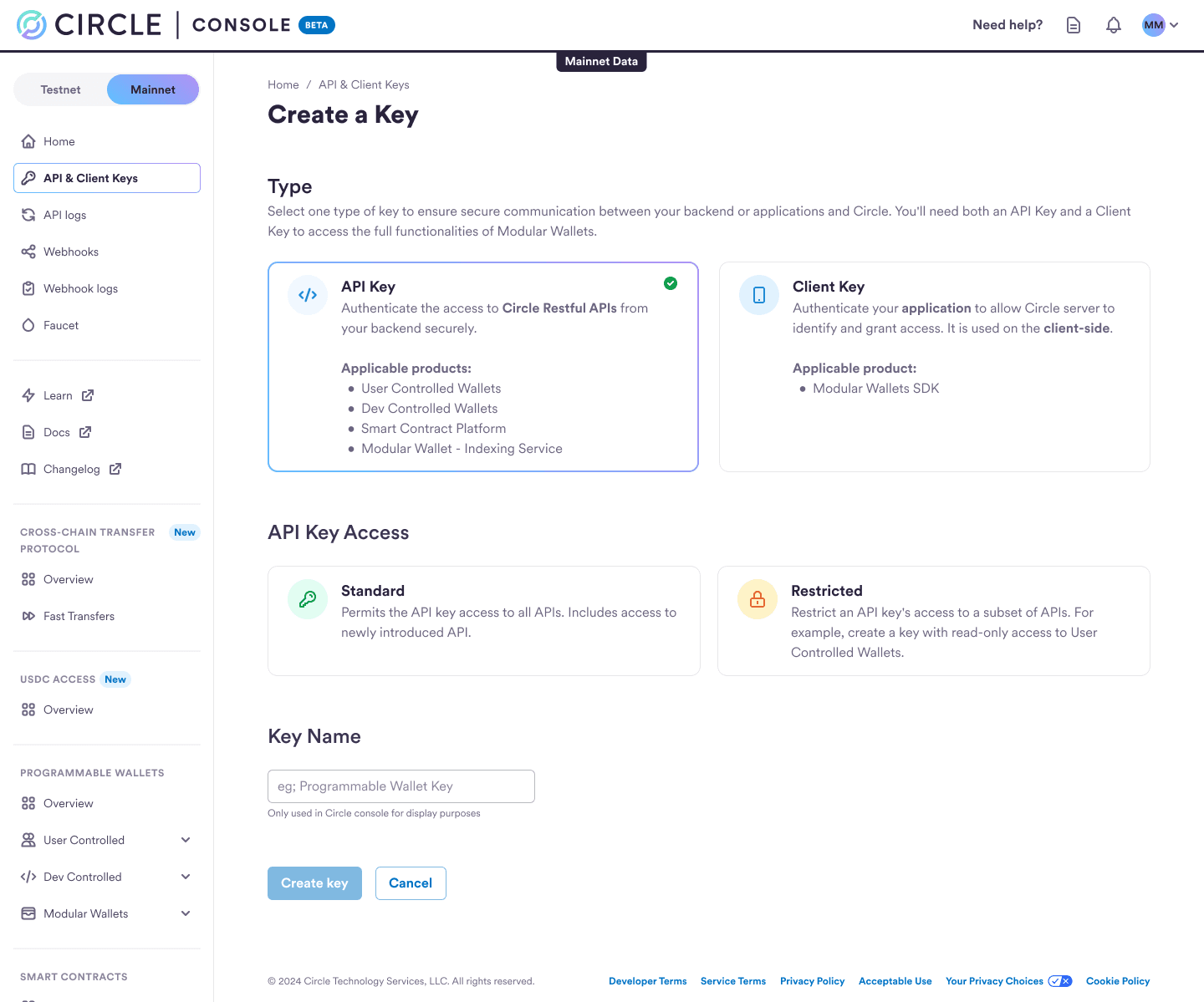The image size is (1204, 1002).
Task: Open the MM account dropdown
Action: pyautogui.click(x=1161, y=25)
